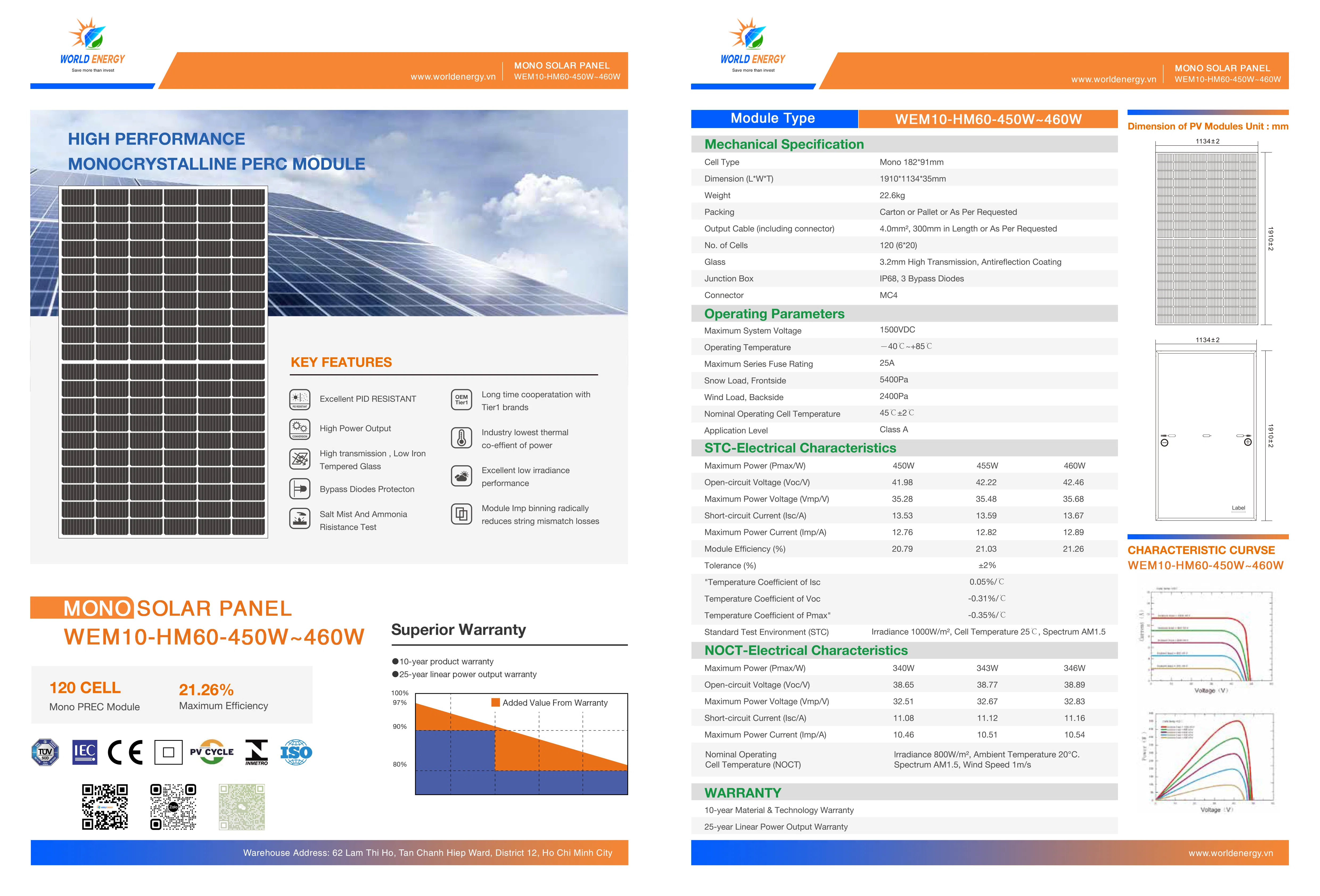The height and width of the screenshot is (896, 1320).
Task: Click the IEC certification logo
Action: (x=85, y=752)
